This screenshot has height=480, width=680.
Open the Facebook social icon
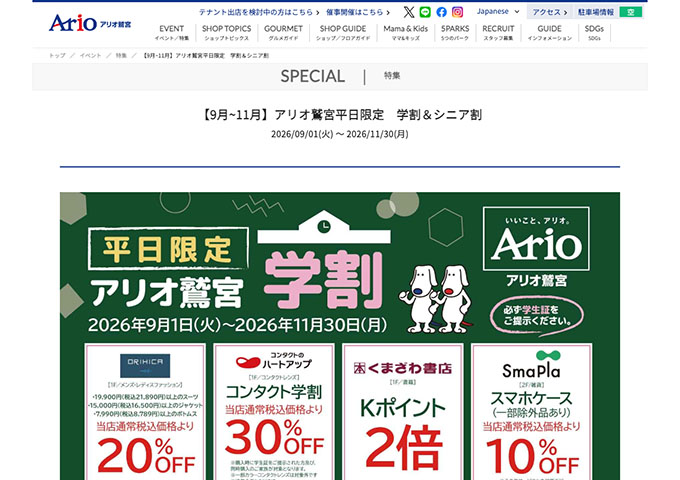coord(441,12)
